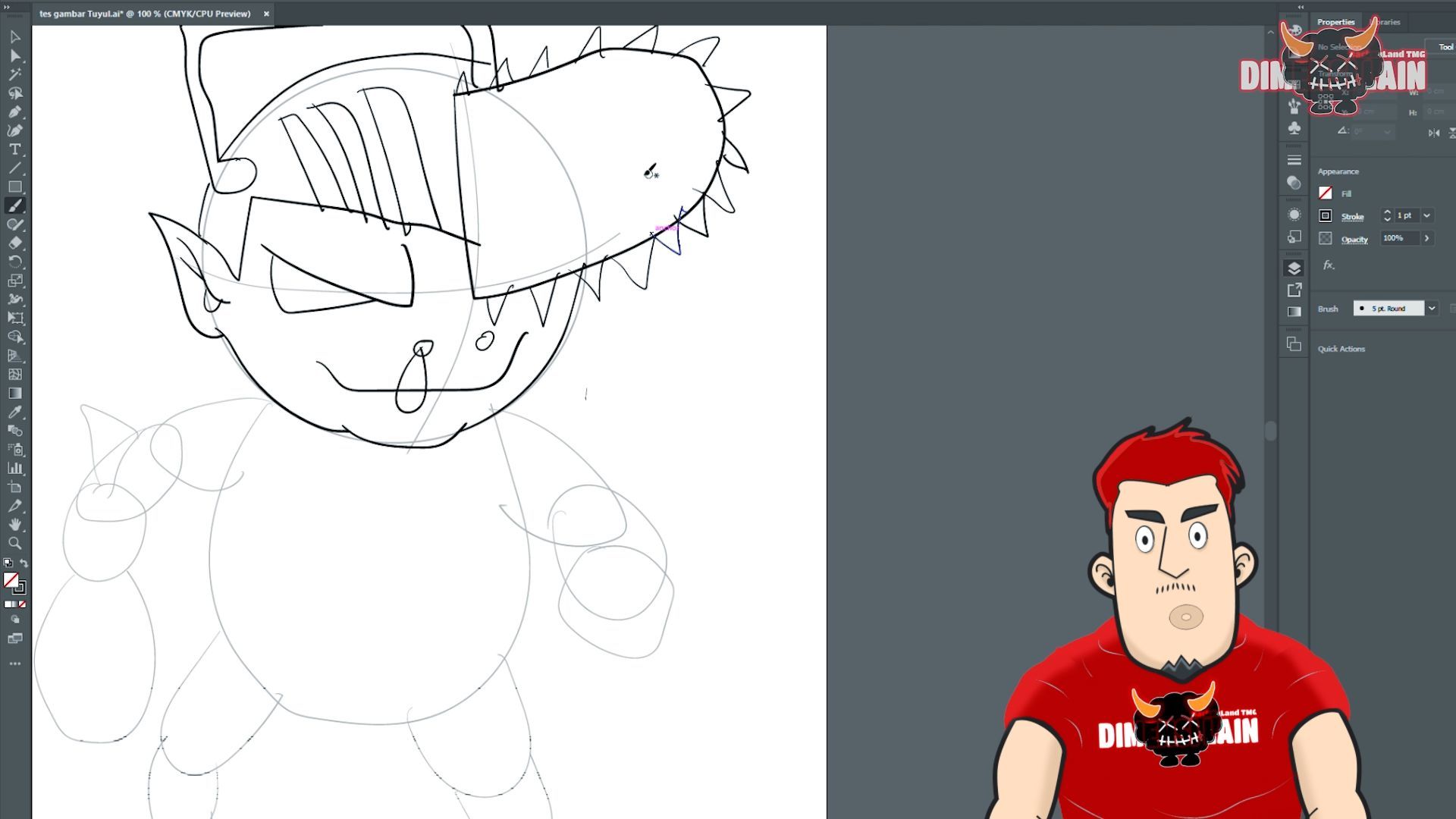Image resolution: width=1456 pixels, height=819 pixels.
Task: Choose the Shaper tool
Action: (x=15, y=224)
